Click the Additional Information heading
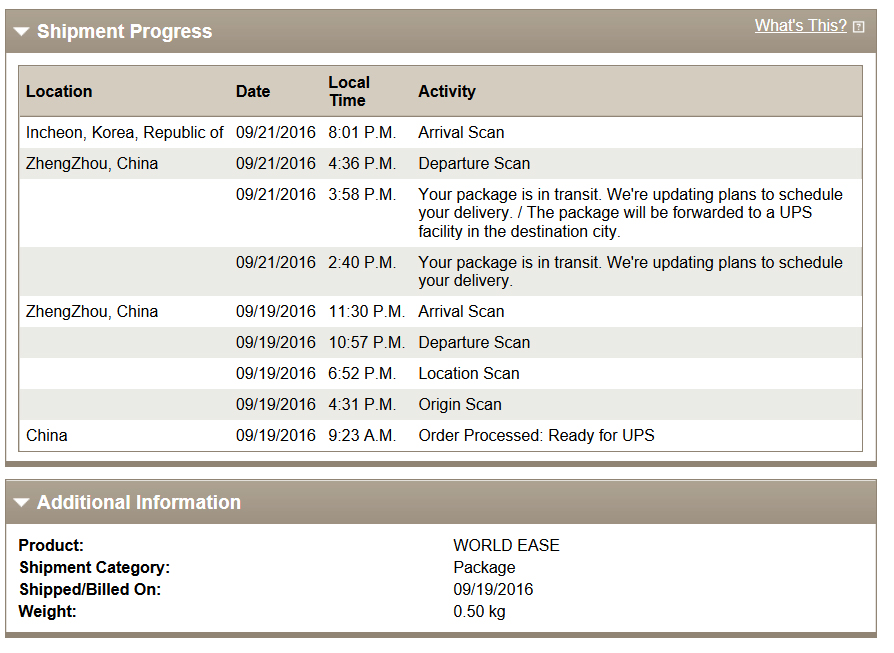 click(139, 502)
